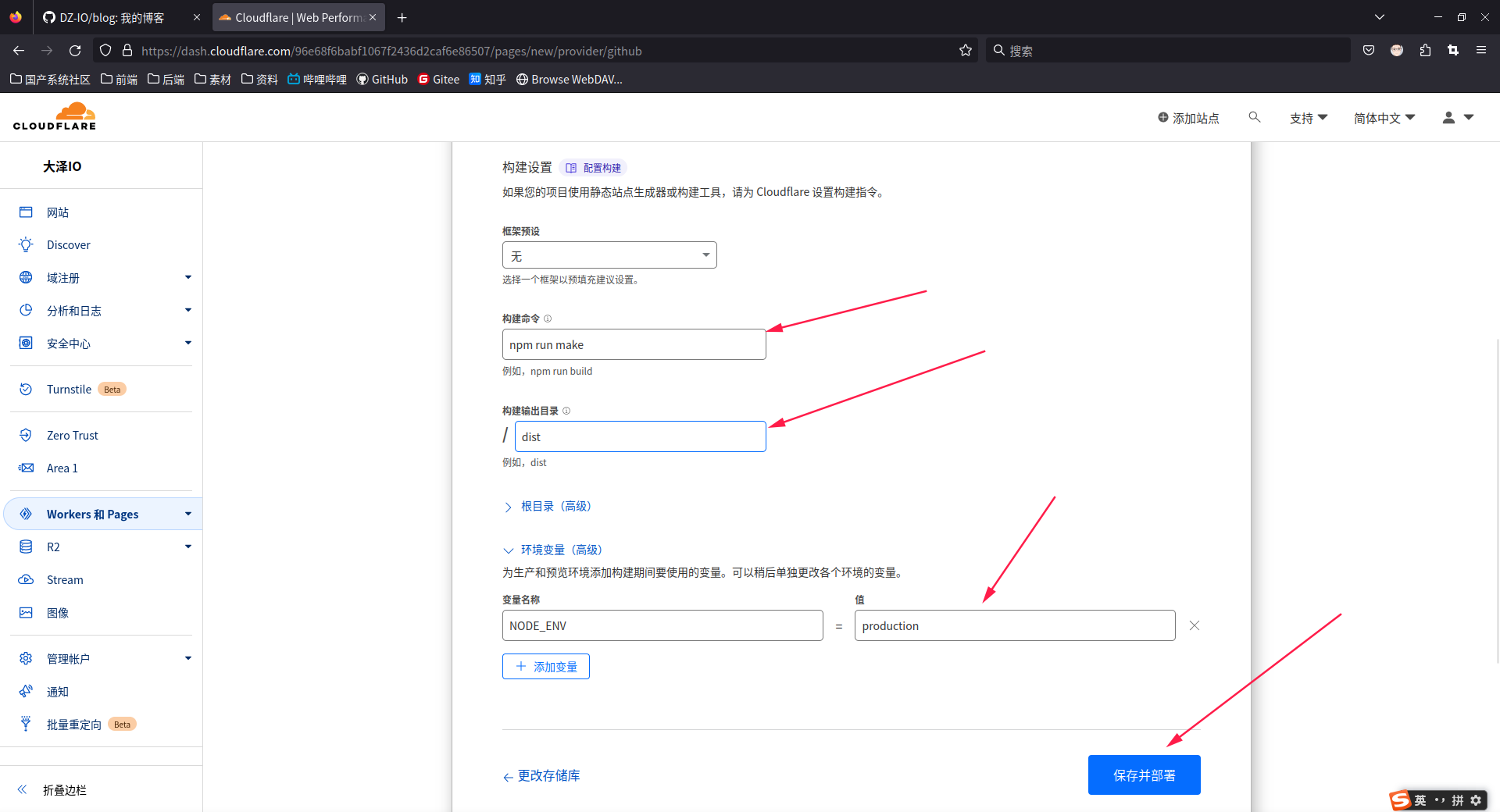Select Stream in the left sidebar
The image size is (1500, 812).
point(65,579)
